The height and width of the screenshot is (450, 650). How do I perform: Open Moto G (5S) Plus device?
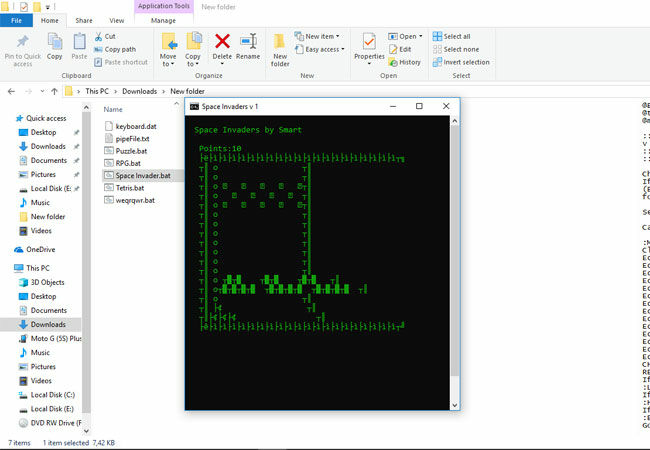tap(50, 339)
